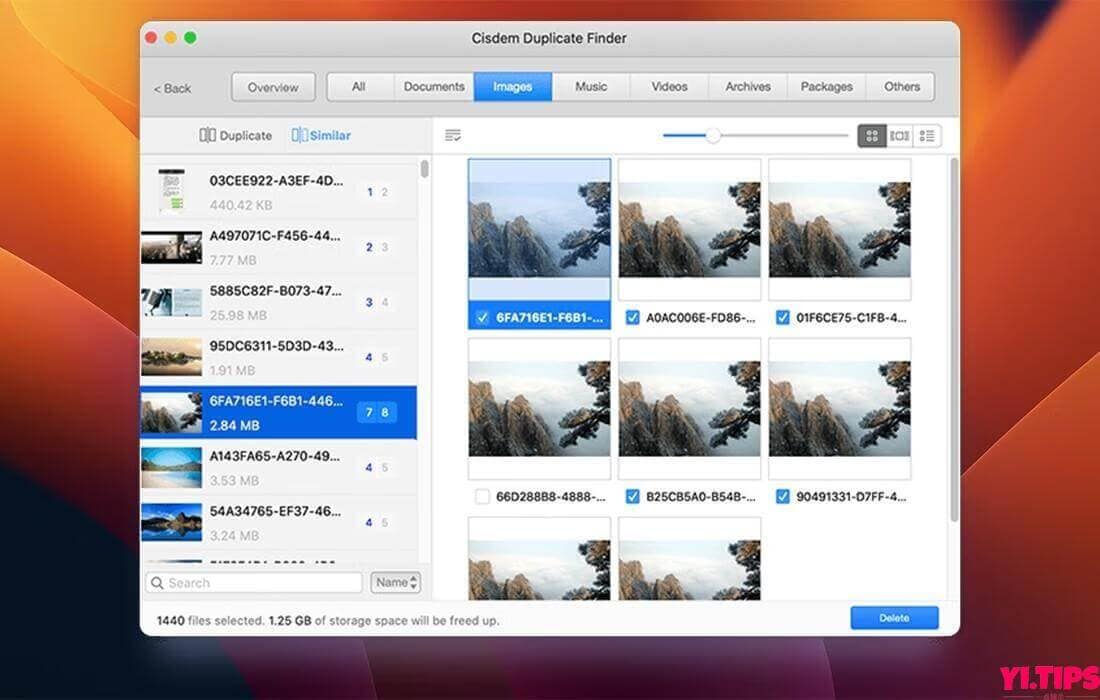1100x700 pixels.
Task: Click the Back button
Action: click(171, 88)
